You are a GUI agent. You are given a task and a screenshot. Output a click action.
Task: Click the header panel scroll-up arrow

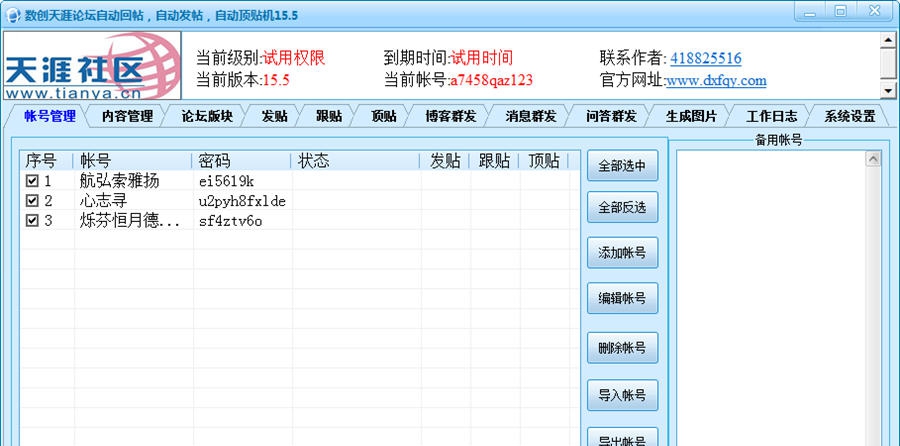point(888,40)
